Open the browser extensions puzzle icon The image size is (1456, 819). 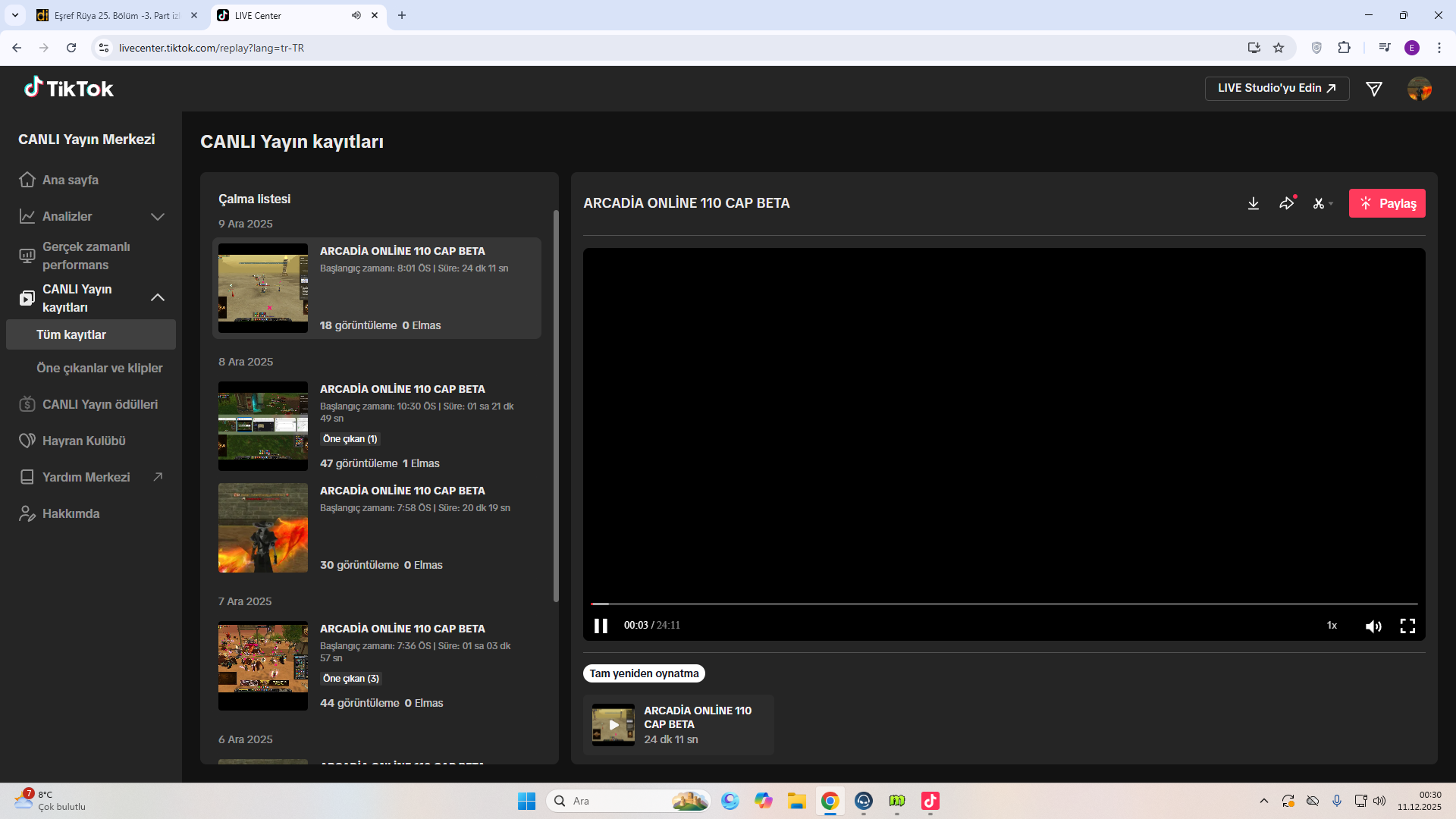pos(1344,48)
